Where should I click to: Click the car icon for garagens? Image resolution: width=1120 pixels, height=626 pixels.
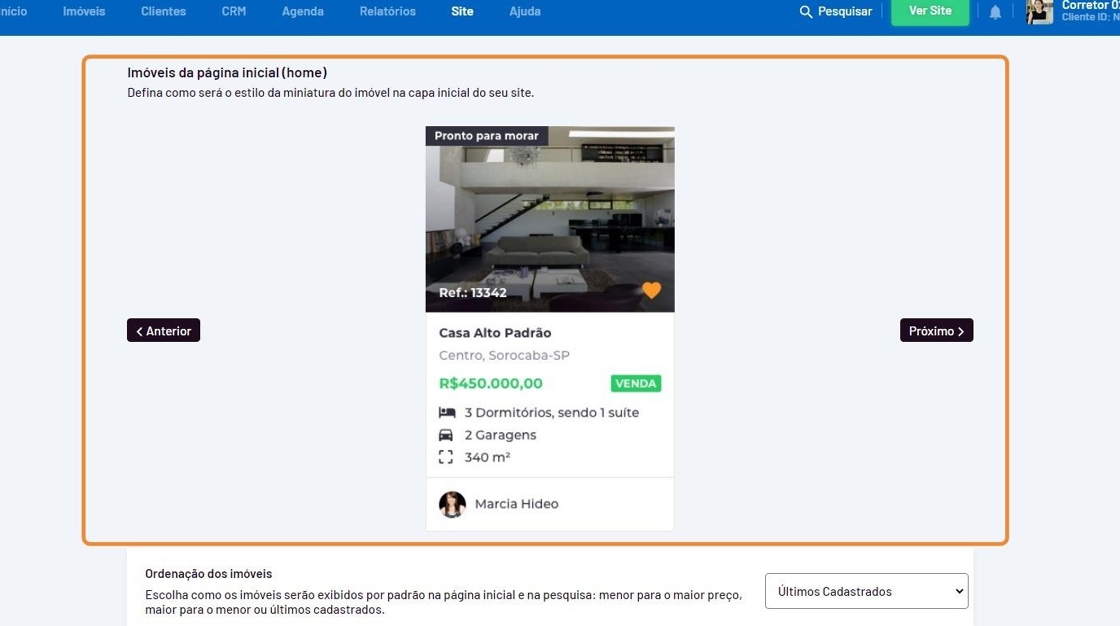pos(447,435)
